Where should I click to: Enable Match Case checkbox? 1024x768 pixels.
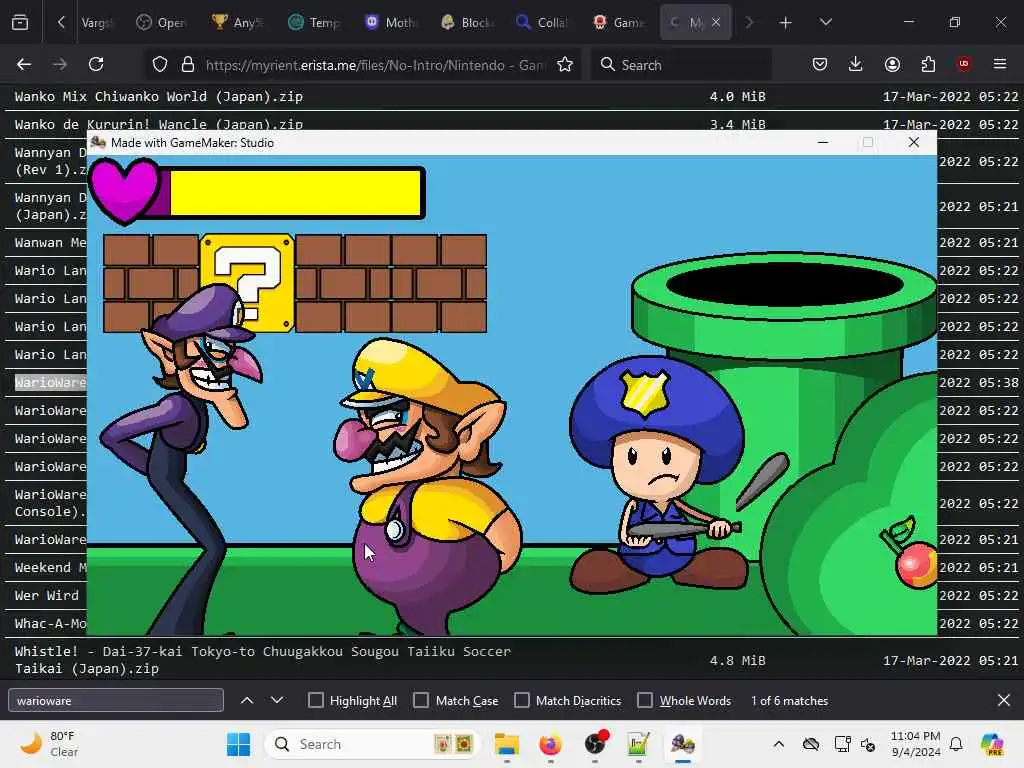[x=421, y=700]
